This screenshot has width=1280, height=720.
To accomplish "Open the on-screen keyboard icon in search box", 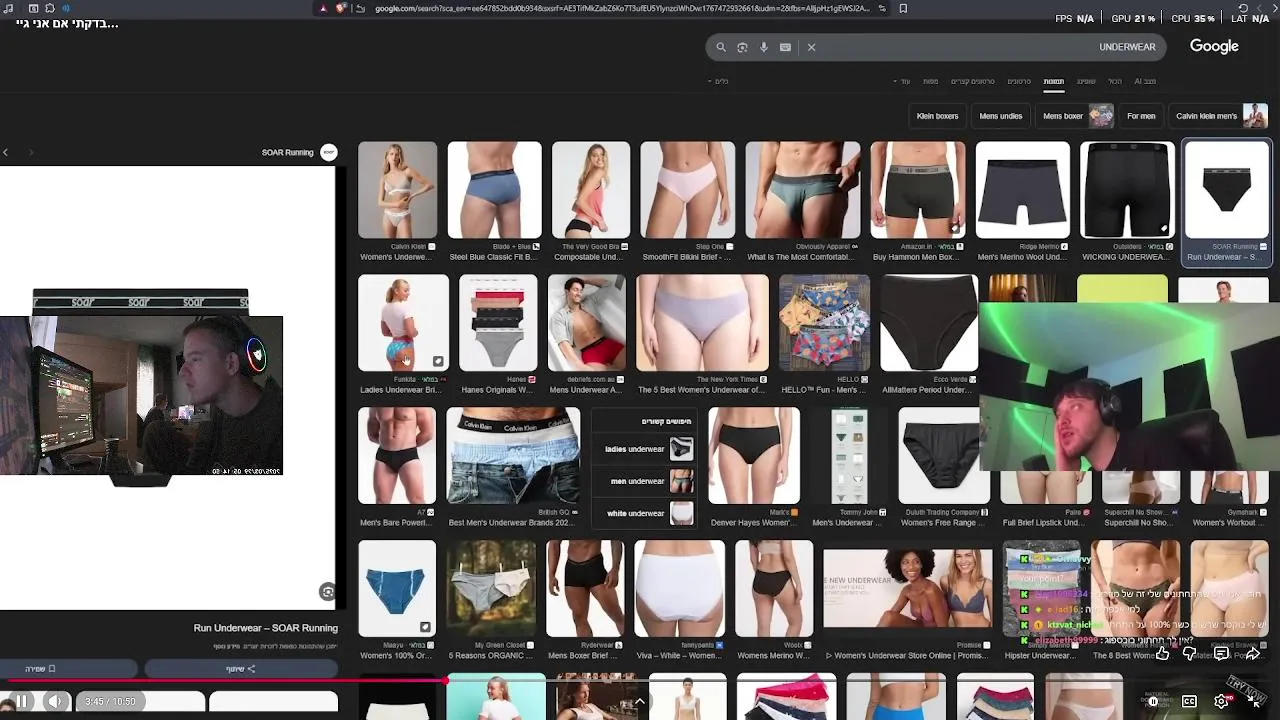I will [785, 47].
